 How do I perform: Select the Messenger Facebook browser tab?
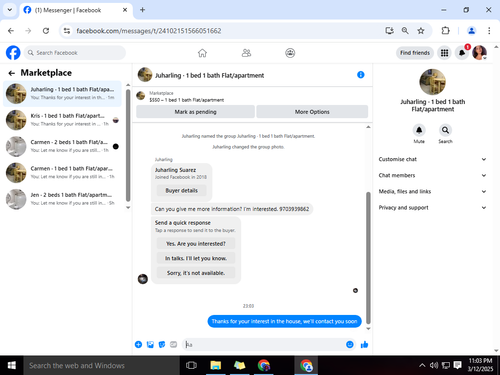tap(76, 10)
